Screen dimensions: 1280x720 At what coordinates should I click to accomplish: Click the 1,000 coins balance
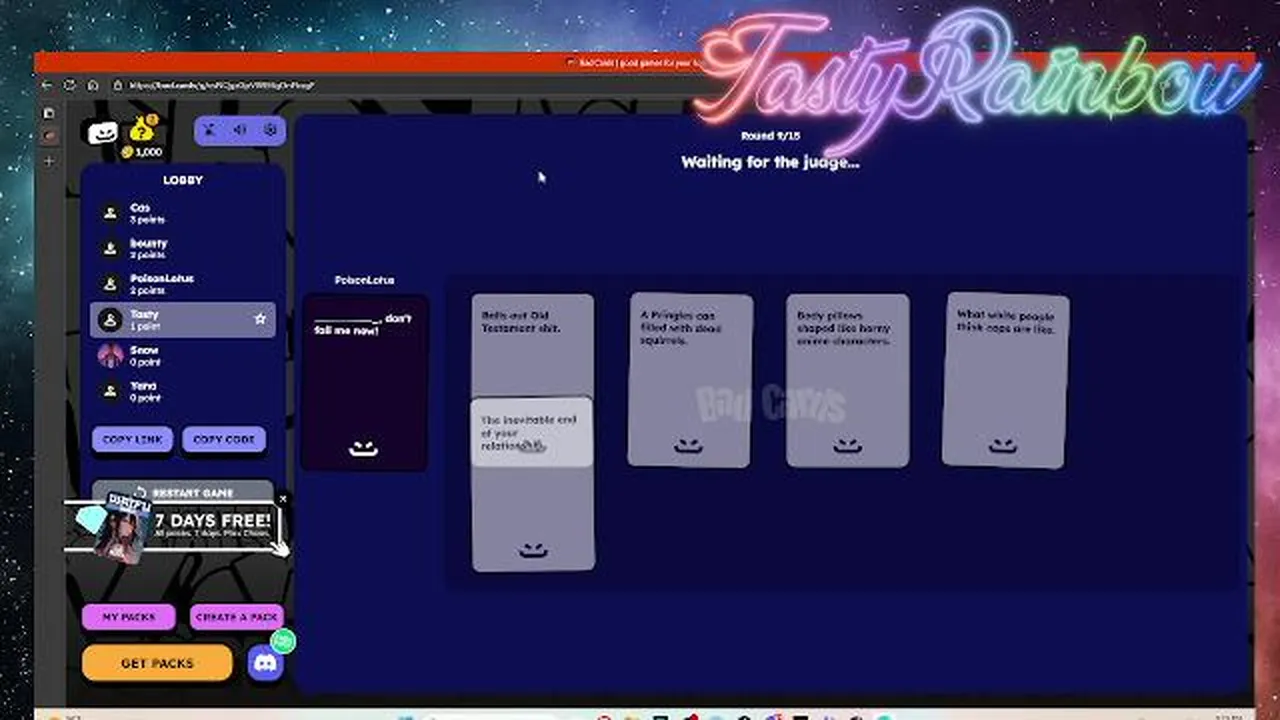tap(142, 152)
